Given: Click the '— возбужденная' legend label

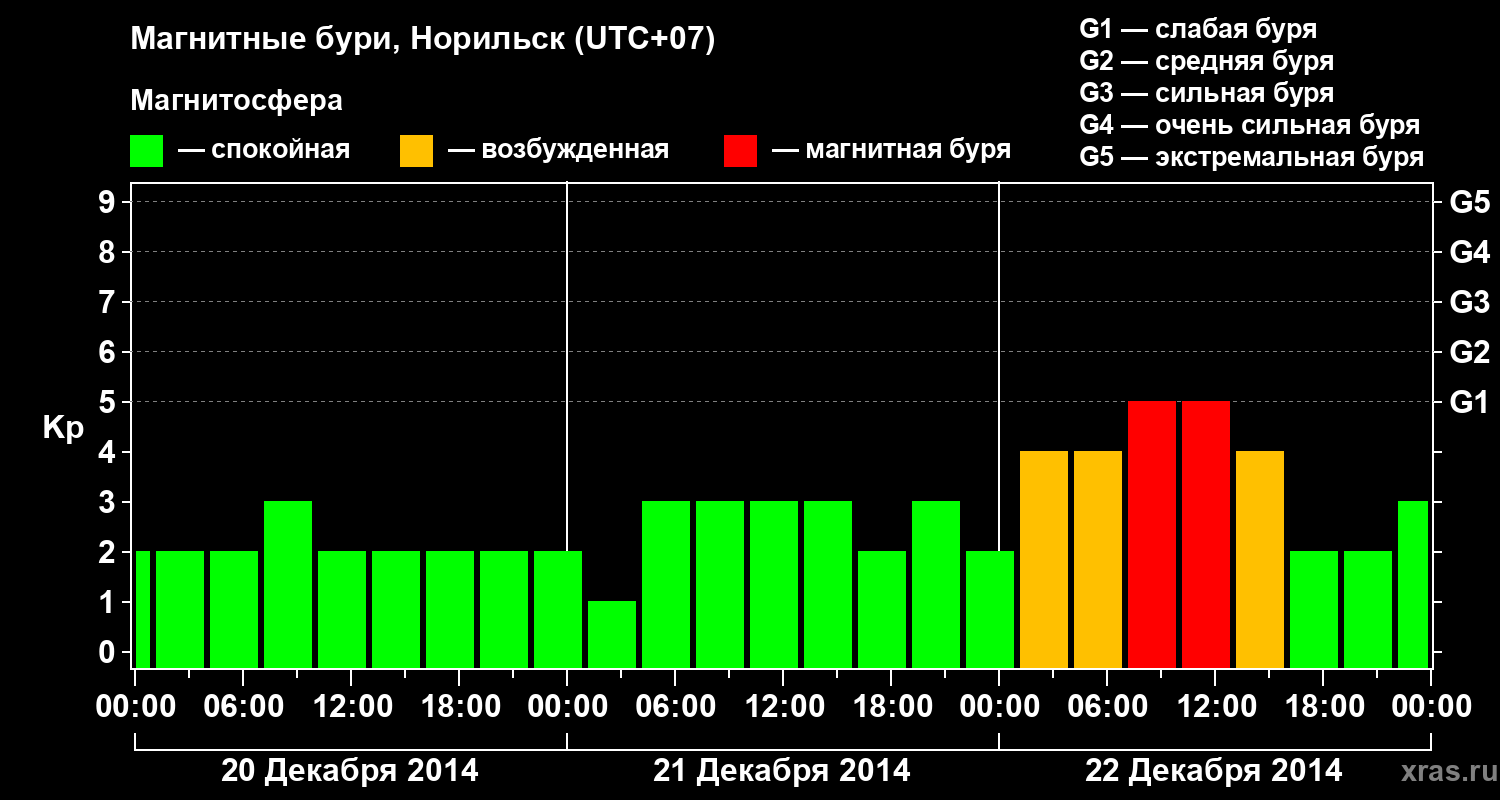Looking at the screenshot, I should 558,151.
